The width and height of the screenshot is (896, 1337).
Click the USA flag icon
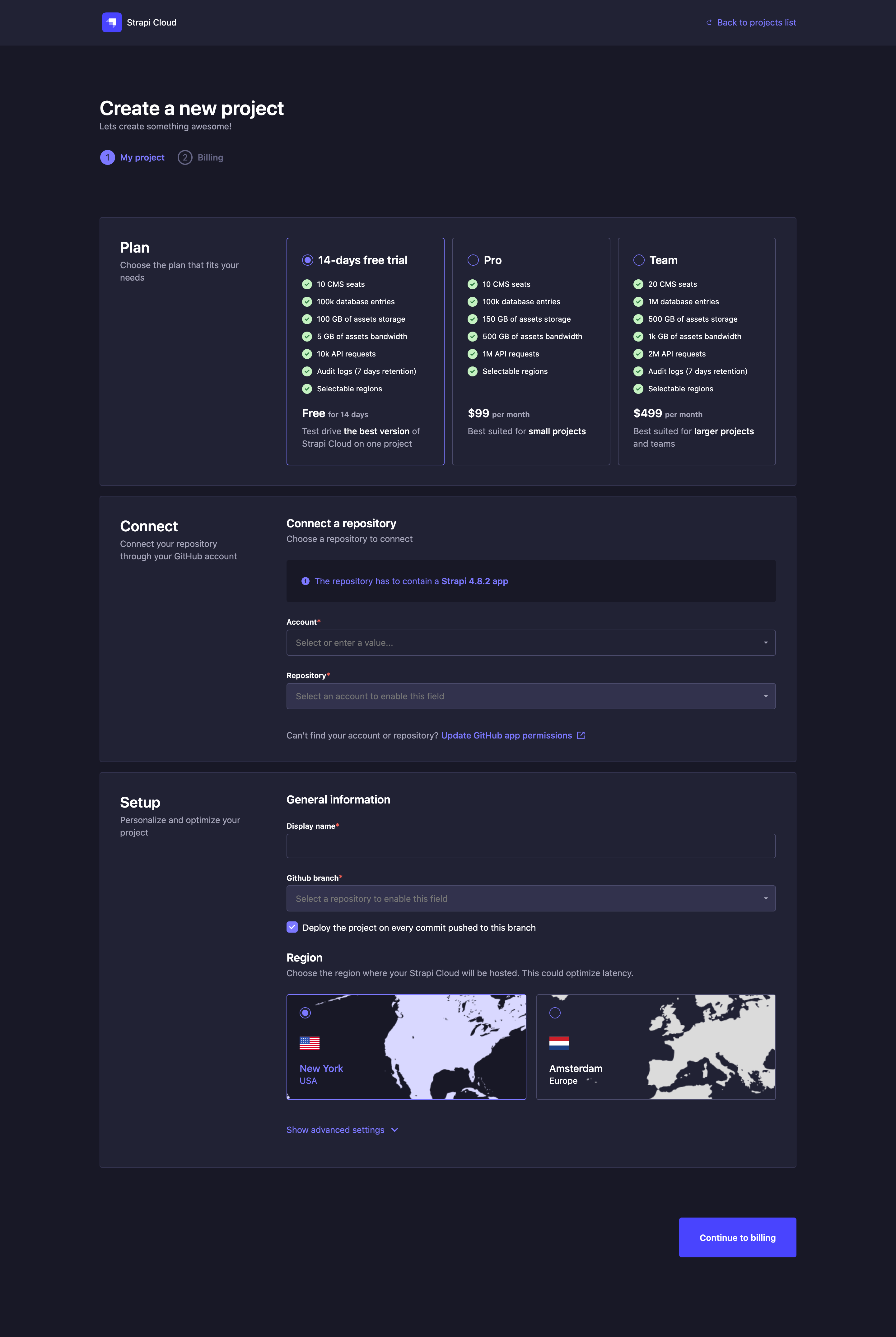309,1043
